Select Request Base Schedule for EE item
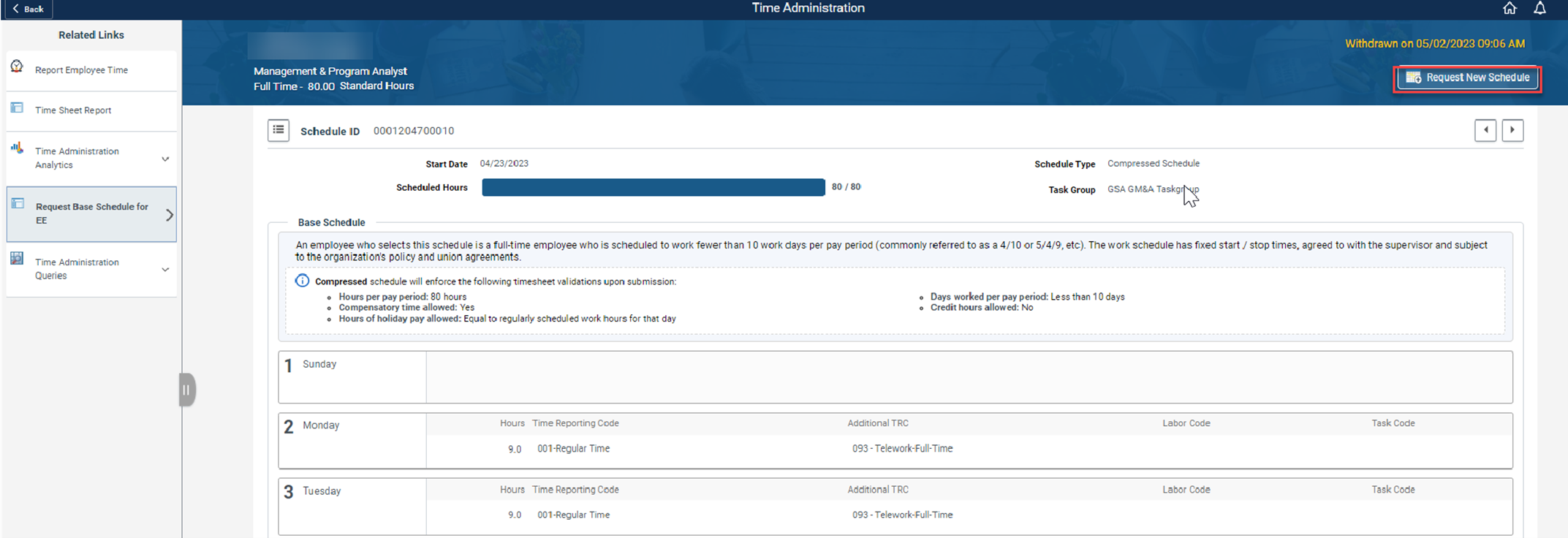The height and width of the screenshot is (538, 1568). pos(91,213)
